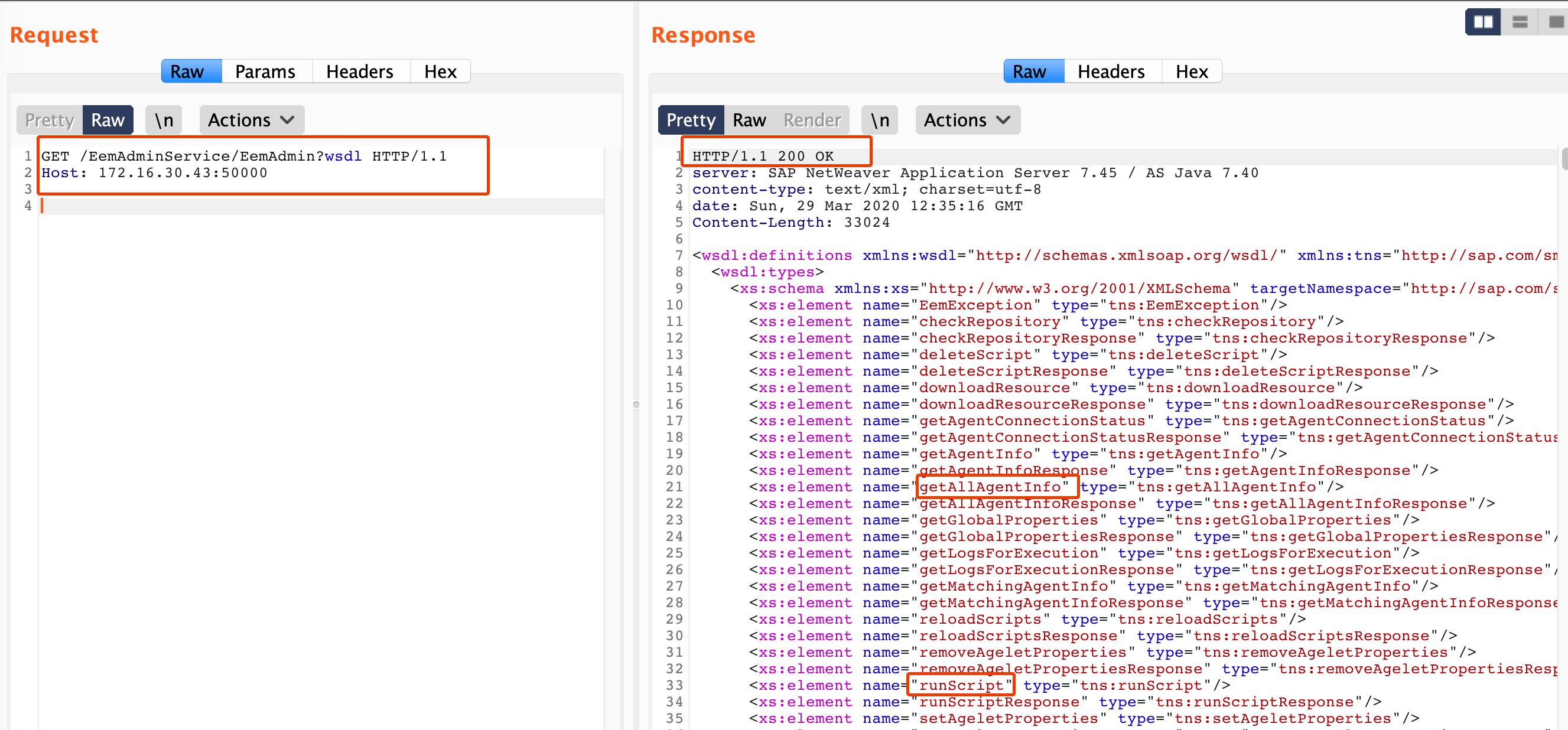Click the response Pretty view button
The width and height of the screenshot is (1568, 730).
(691, 120)
